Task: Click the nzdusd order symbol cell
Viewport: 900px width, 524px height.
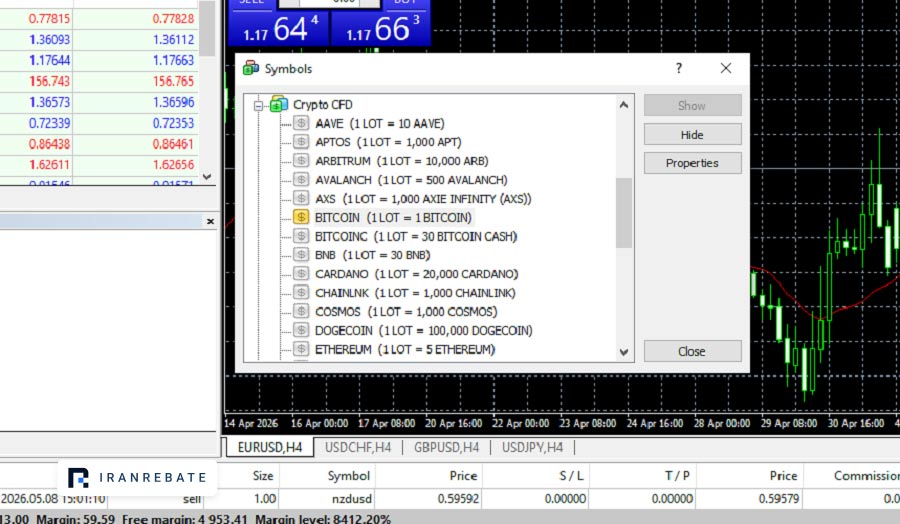Action: click(352, 499)
